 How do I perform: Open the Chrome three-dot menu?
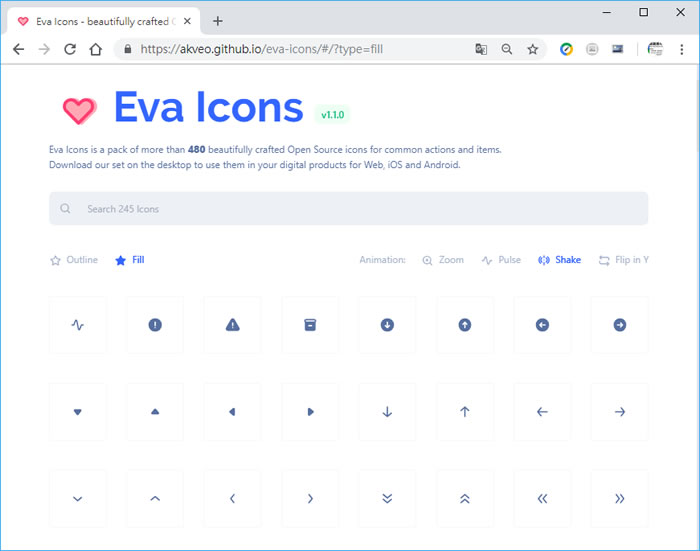pos(682,49)
